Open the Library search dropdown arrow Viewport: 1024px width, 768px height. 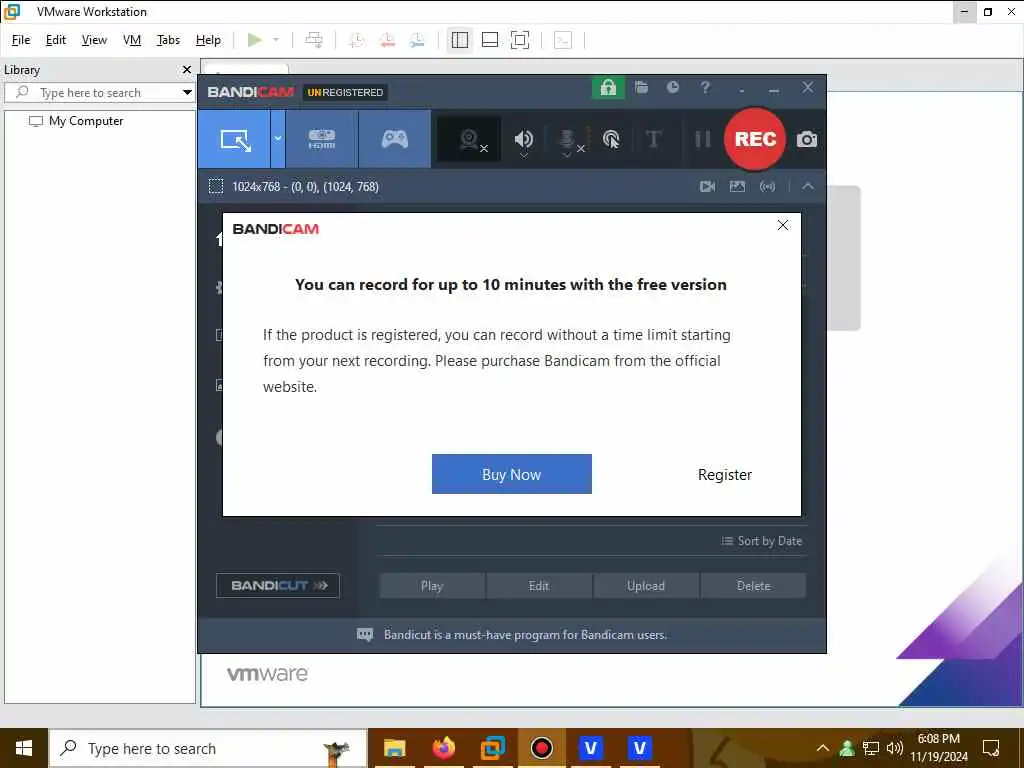click(x=187, y=92)
